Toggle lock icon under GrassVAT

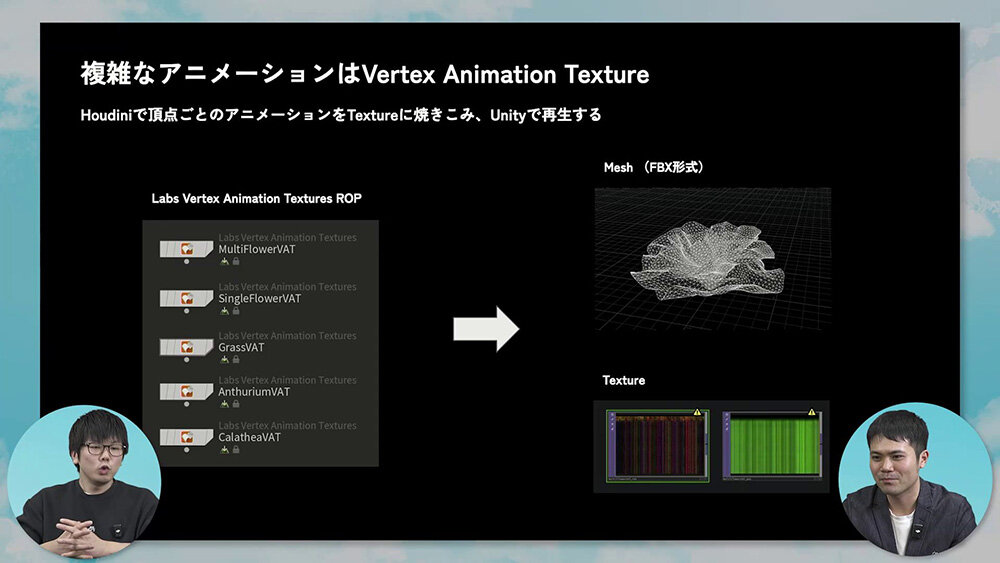[236, 360]
